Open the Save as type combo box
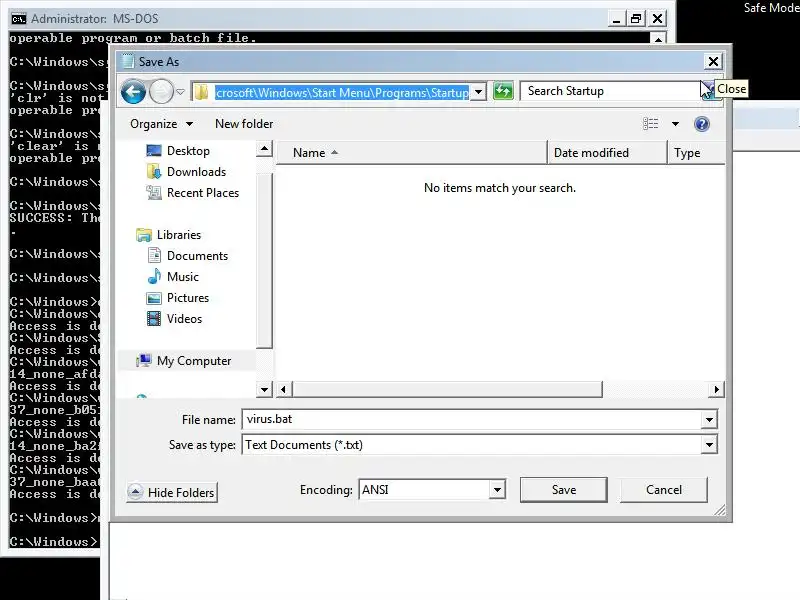 480,445
